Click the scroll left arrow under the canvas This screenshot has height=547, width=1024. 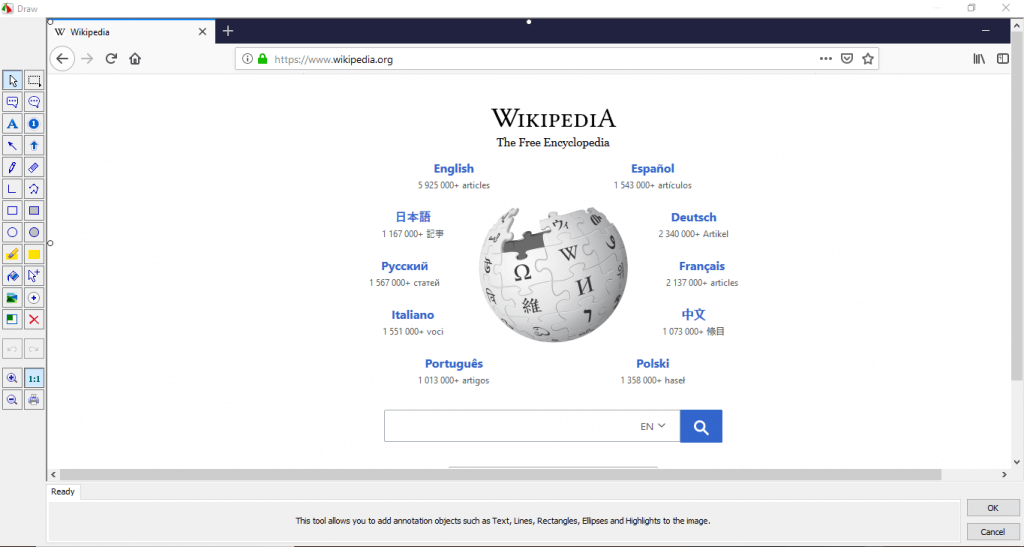click(54, 475)
